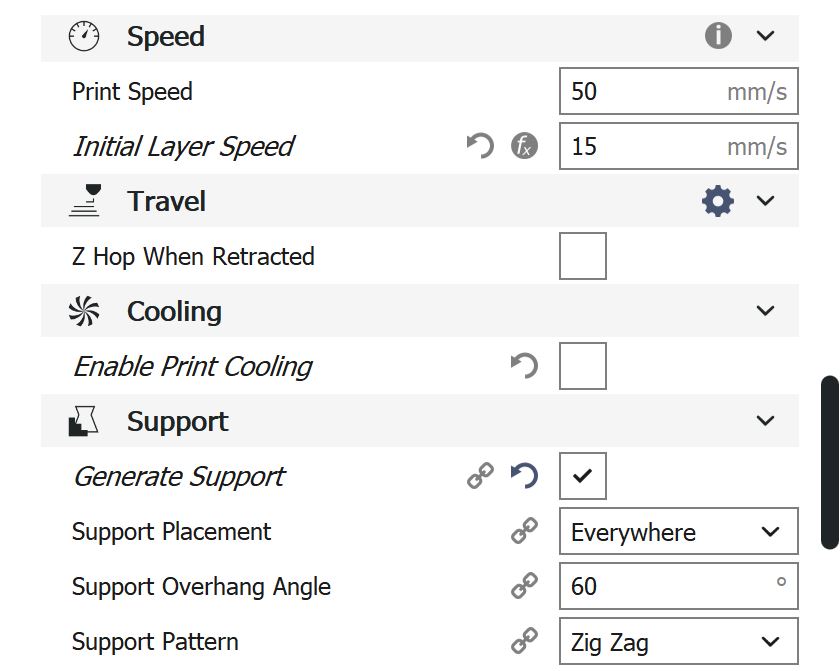Collapse the Support section header
Viewport: 840px width, 671px height.
click(x=766, y=421)
